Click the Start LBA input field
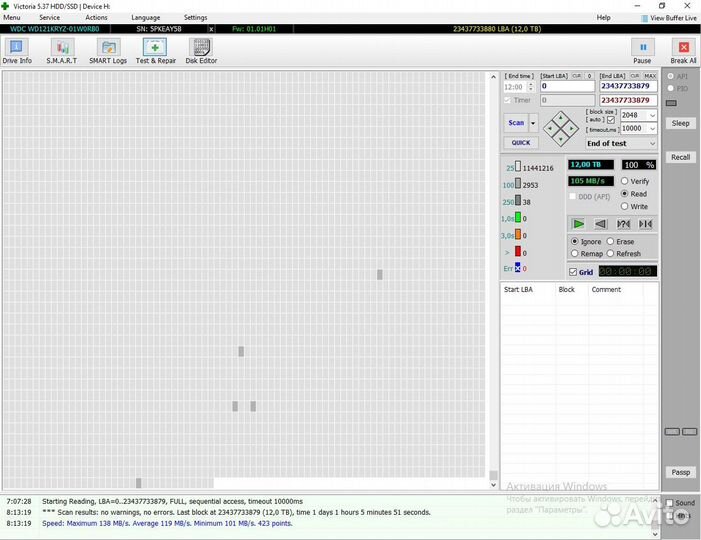 pos(567,86)
